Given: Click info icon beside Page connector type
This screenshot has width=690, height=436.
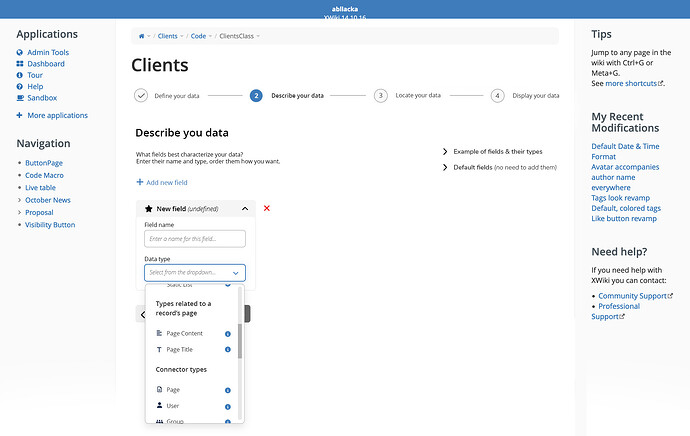Looking at the screenshot, I should 228,390.
